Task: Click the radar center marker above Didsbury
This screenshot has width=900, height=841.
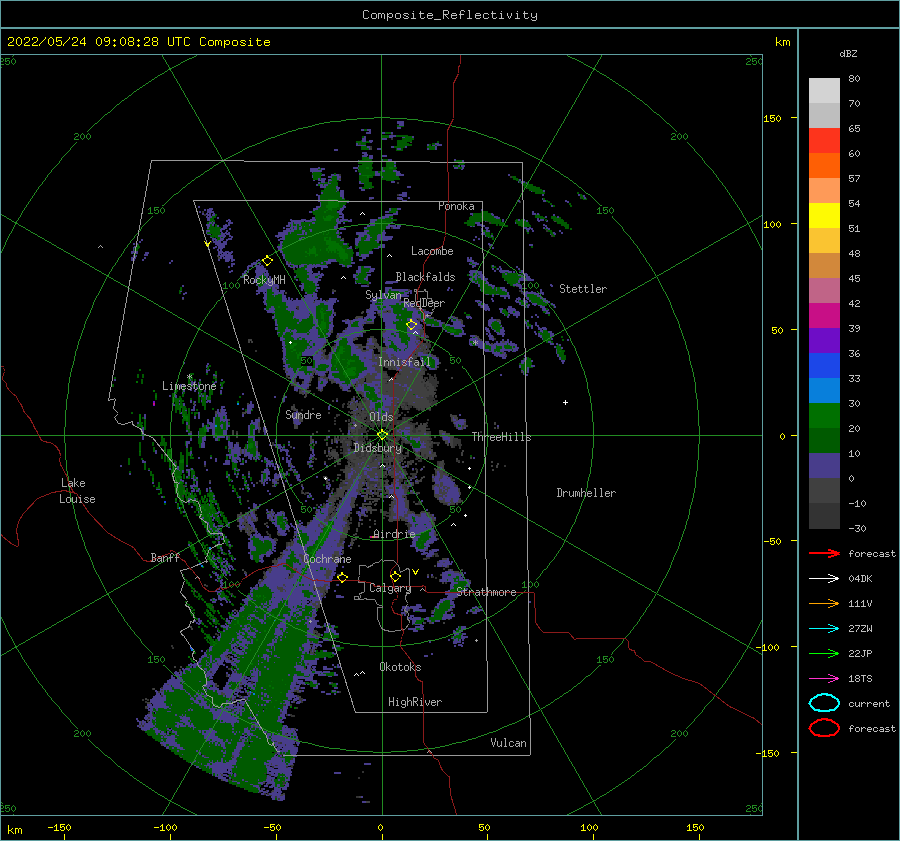Action: 382,435
